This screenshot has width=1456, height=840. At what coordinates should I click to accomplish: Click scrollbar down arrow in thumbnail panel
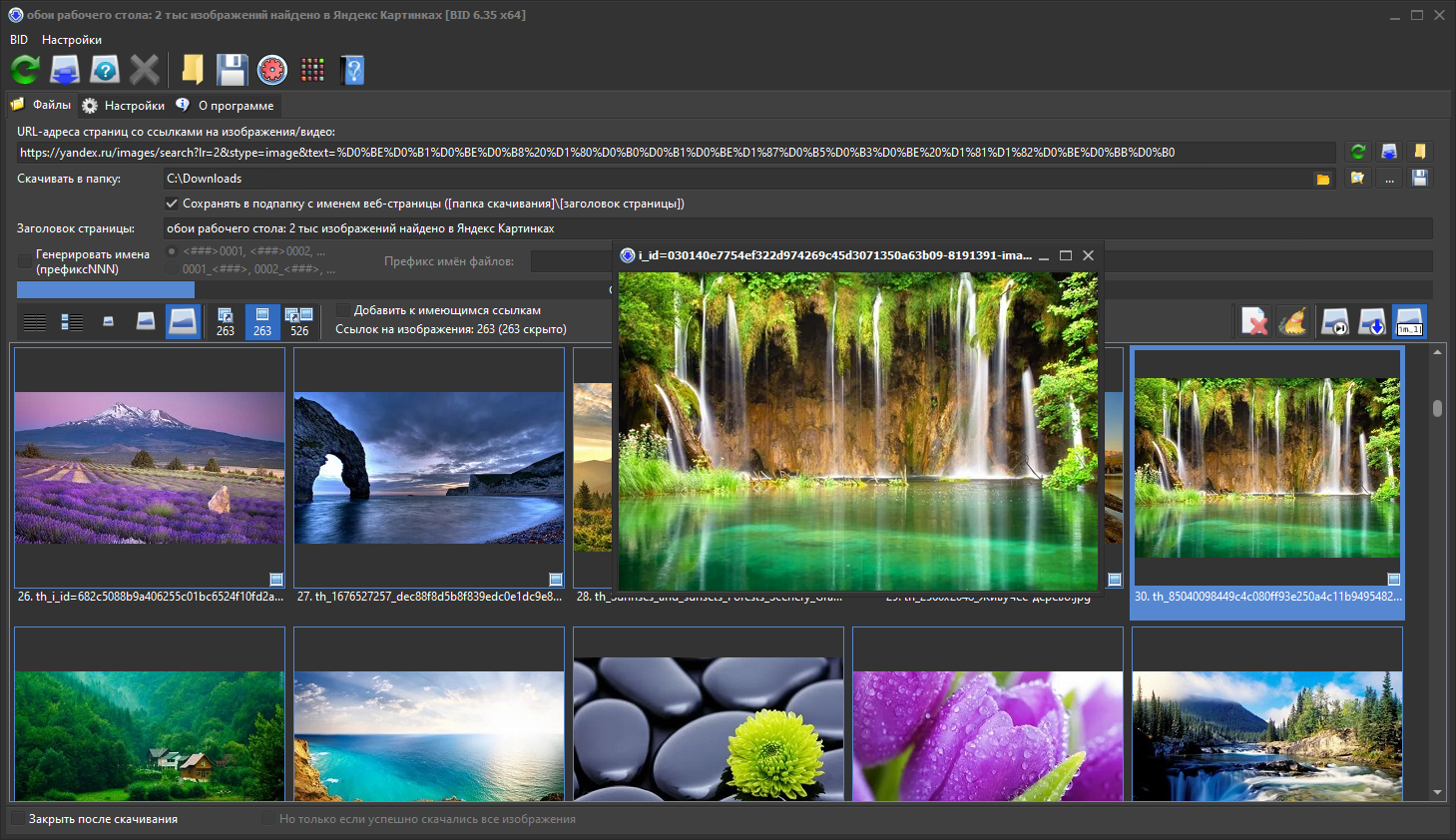click(1437, 793)
